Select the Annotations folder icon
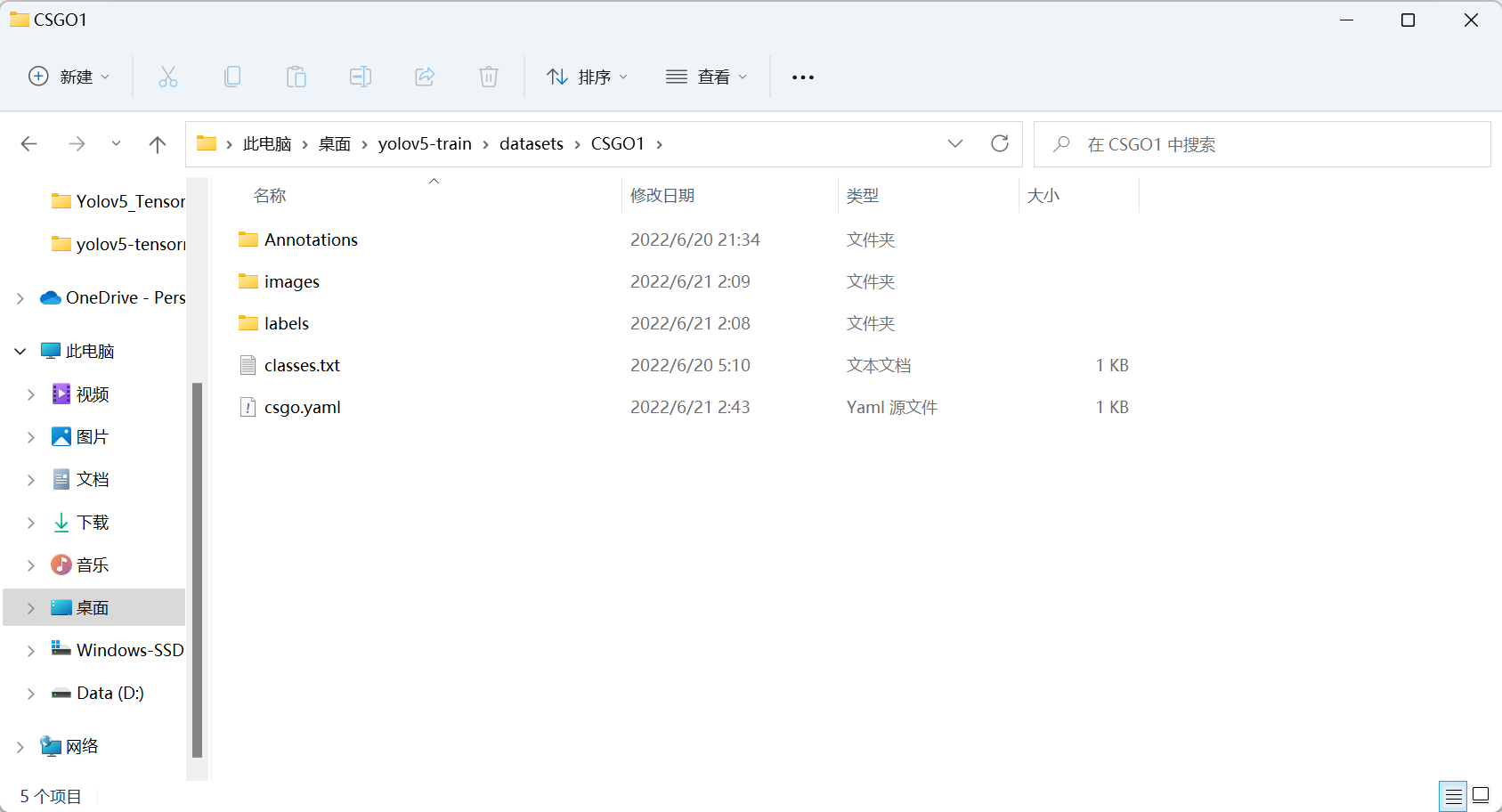Image resolution: width=1502 pixels, height=812 pixels. (248, 240)
